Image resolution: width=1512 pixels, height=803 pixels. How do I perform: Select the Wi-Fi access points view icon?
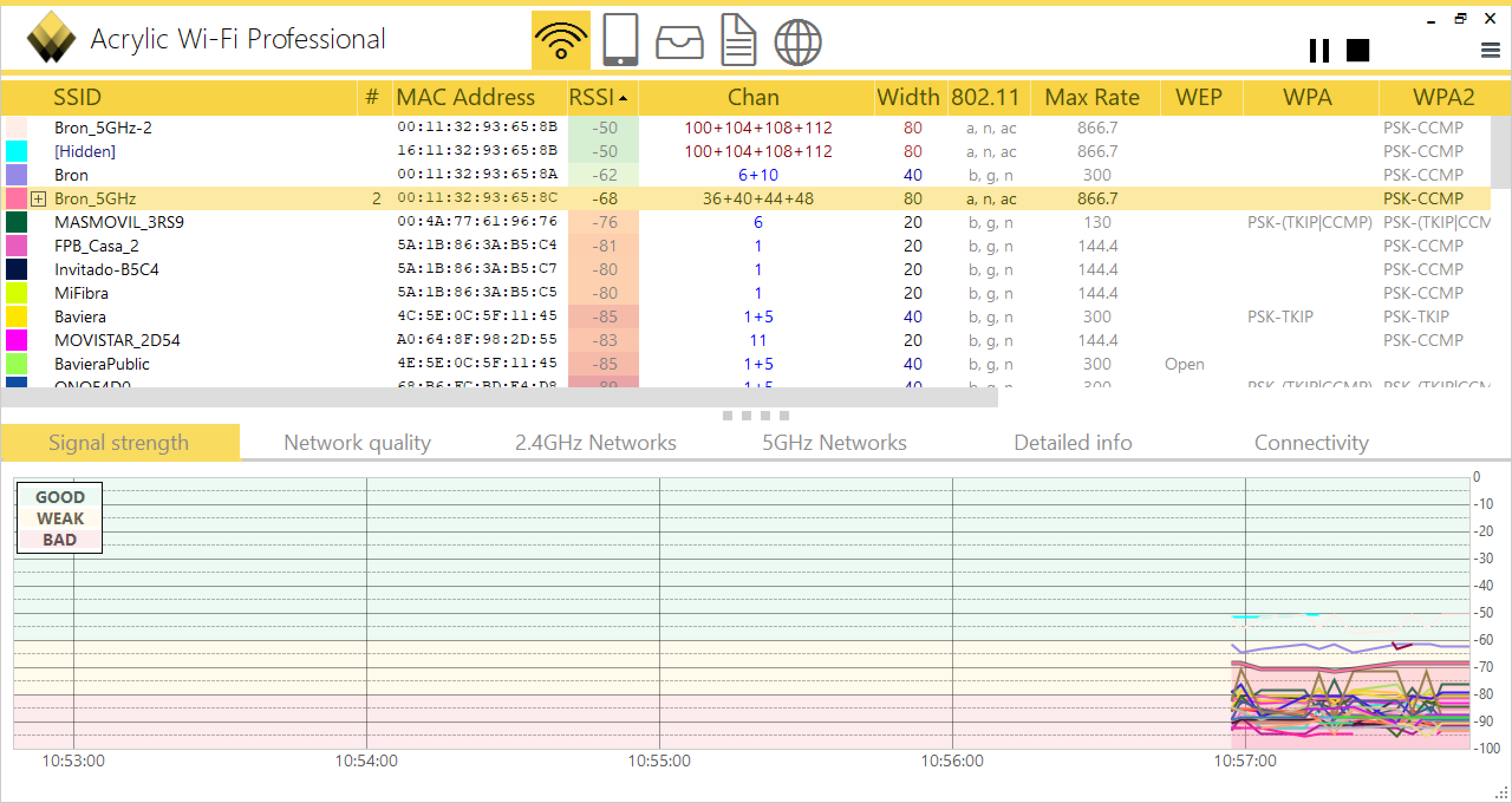(561, 41)
